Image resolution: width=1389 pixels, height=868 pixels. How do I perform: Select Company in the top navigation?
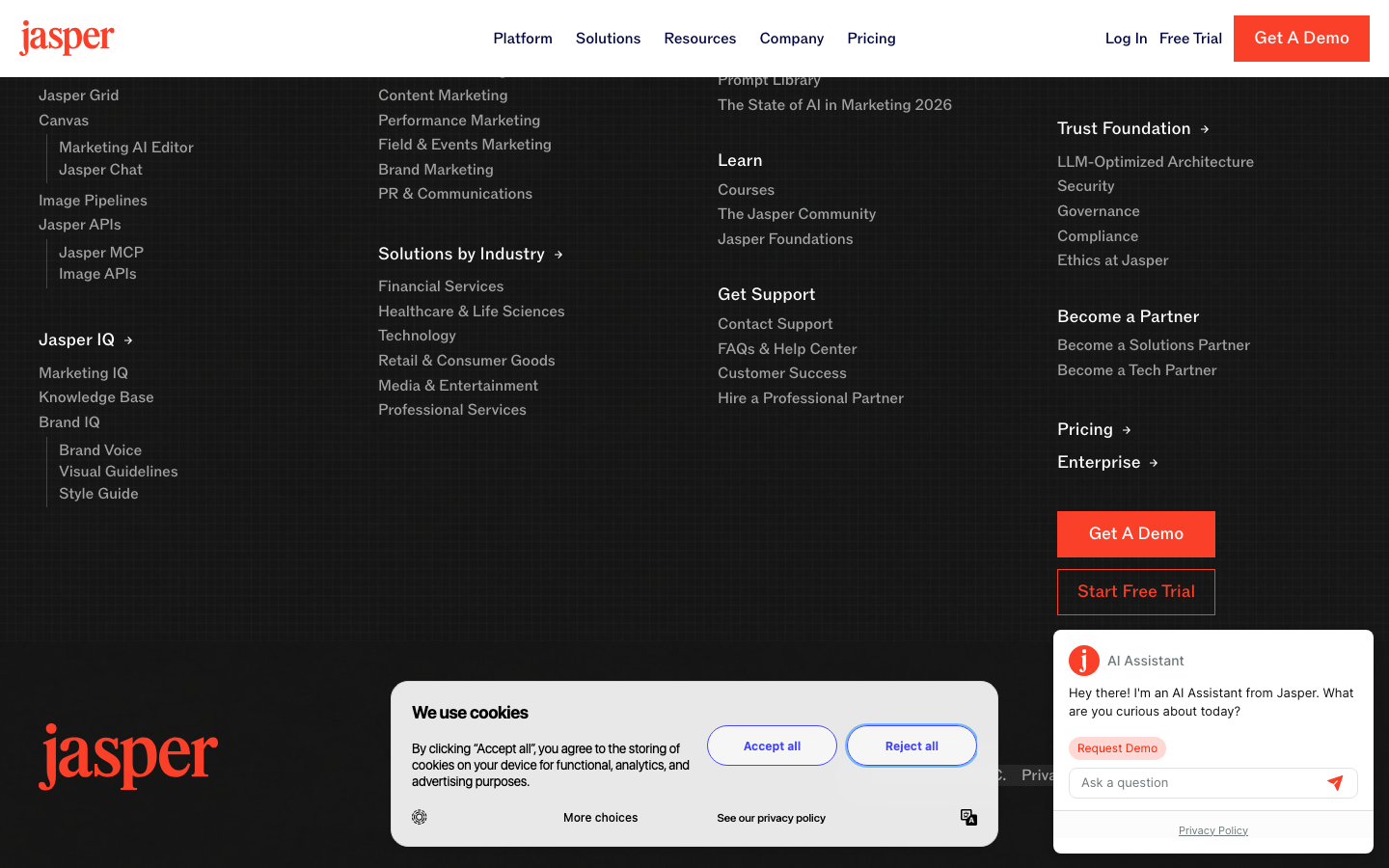[792, 39]
